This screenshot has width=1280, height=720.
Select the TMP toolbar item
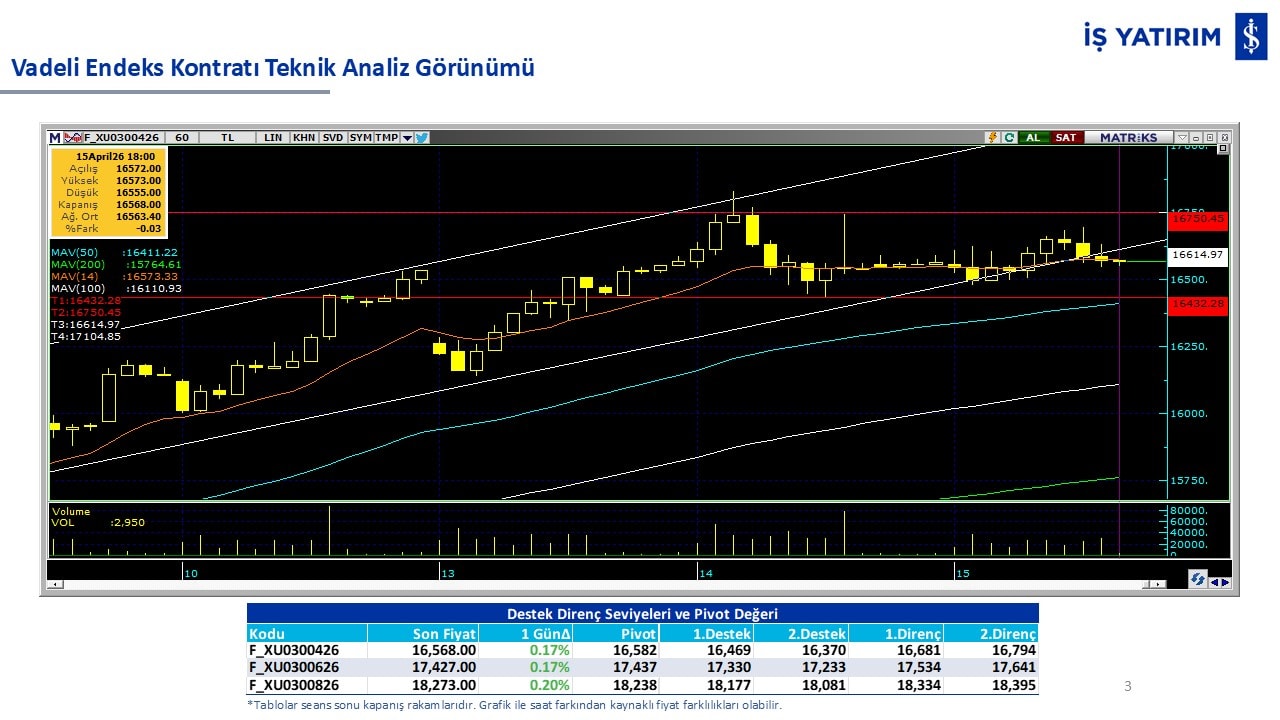[x=386, y=138]
